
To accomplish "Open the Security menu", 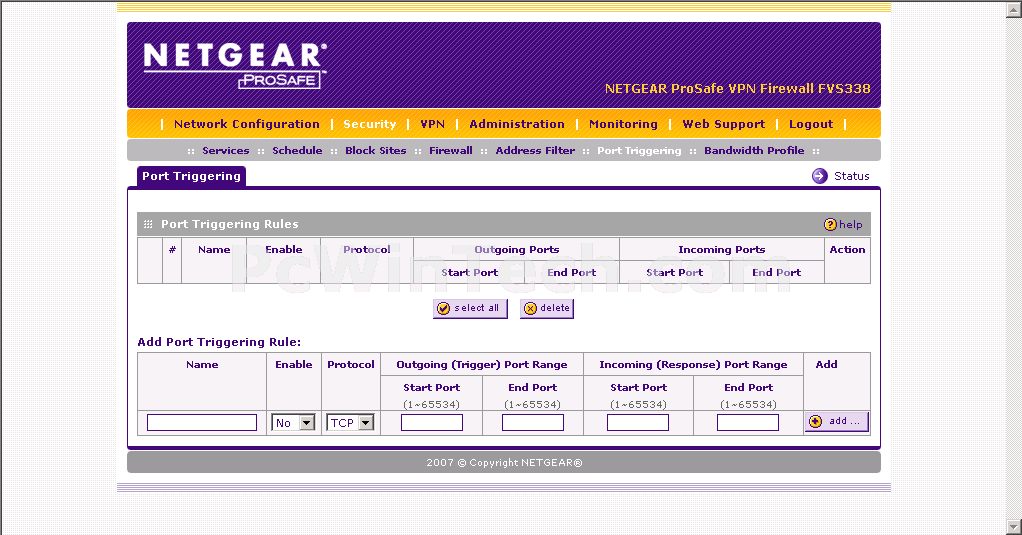I will click(x=370, y=124).
